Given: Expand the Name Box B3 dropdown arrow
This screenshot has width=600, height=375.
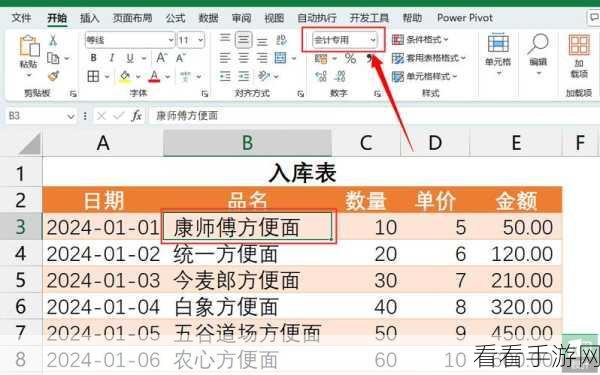Looking at the screenshot, I should coord(70,116).
